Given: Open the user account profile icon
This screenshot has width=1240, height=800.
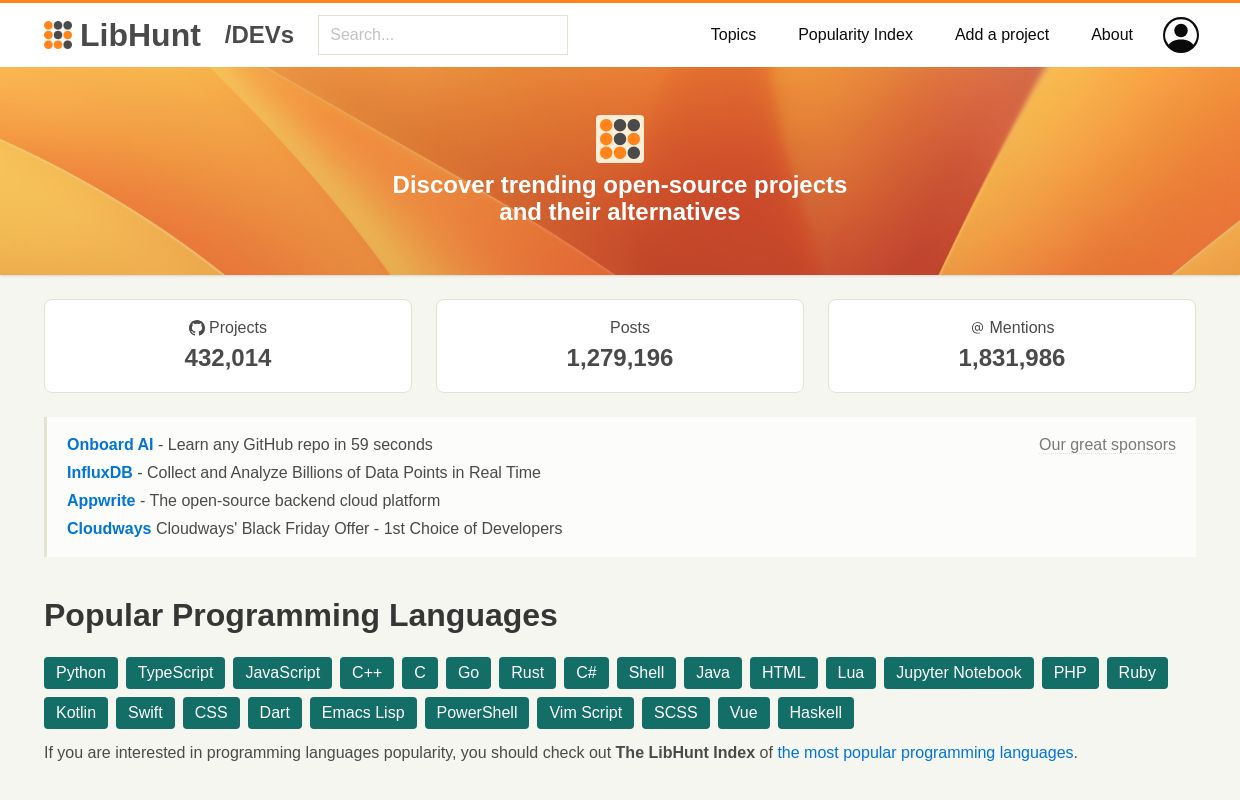Looking at the screenshot, I should click(1181, 35).
